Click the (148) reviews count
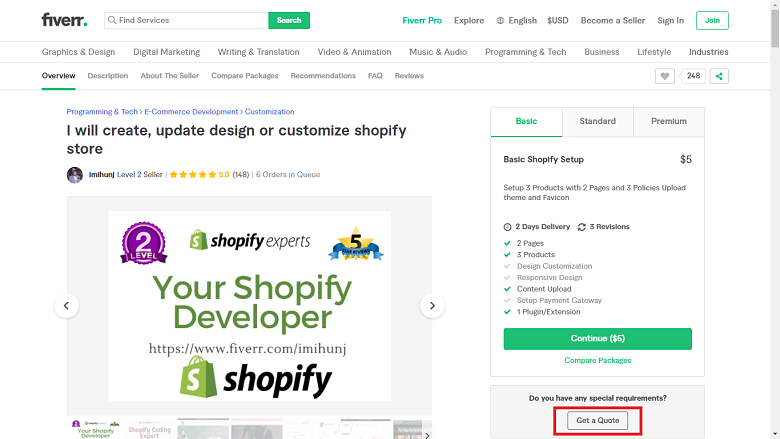Image resolution: width=780 pixels, height=439 pixels. pos(241,175)
